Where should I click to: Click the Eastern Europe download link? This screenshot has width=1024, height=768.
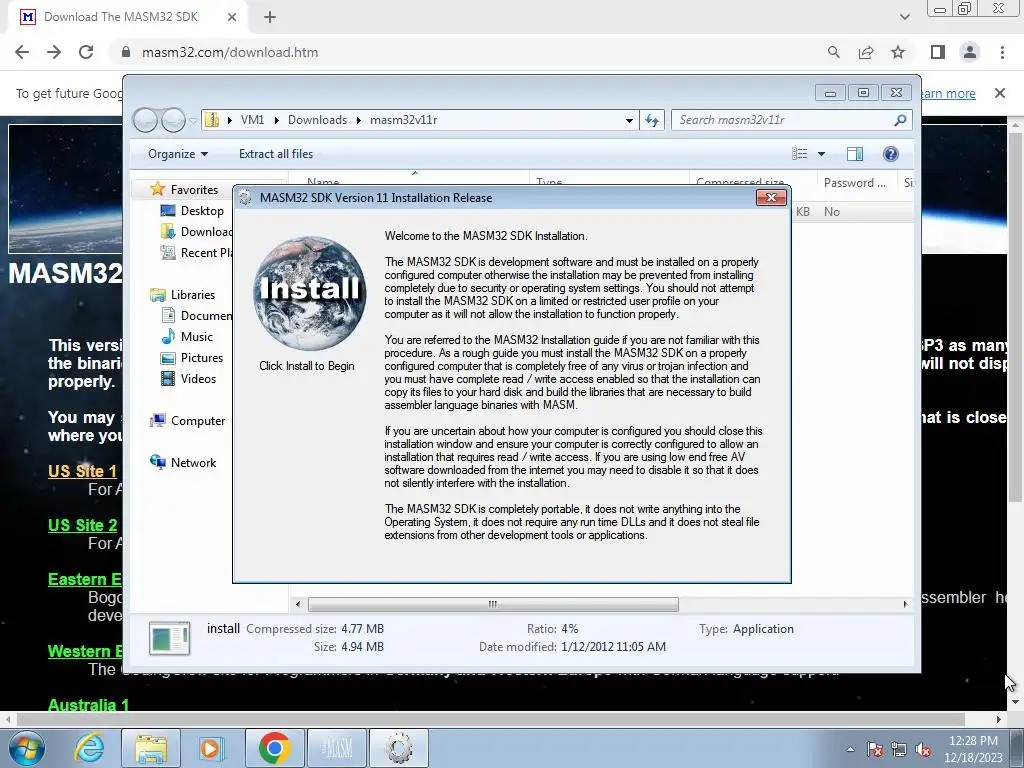(85, 579)
